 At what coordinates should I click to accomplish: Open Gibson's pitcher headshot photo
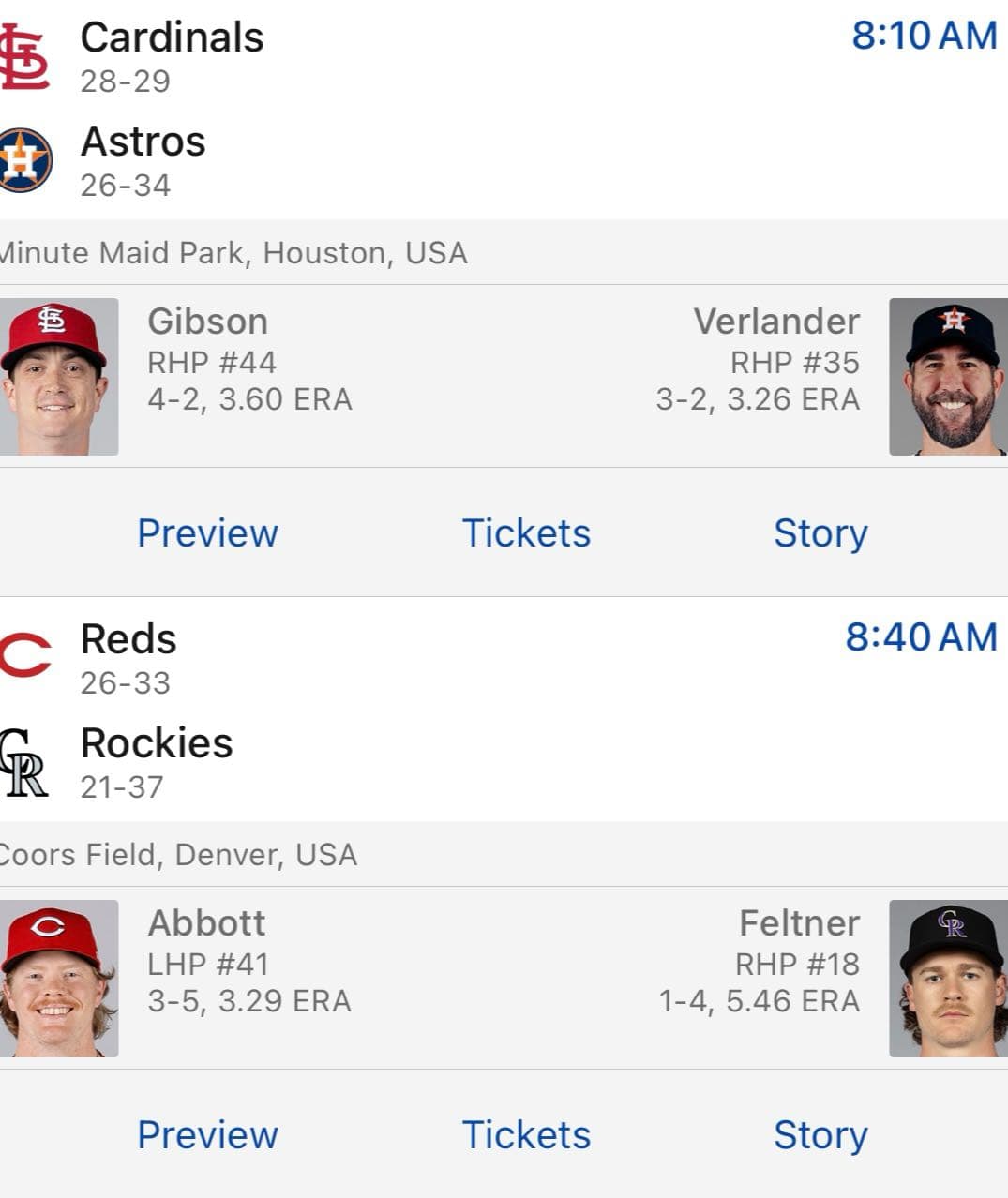[58, 377]
